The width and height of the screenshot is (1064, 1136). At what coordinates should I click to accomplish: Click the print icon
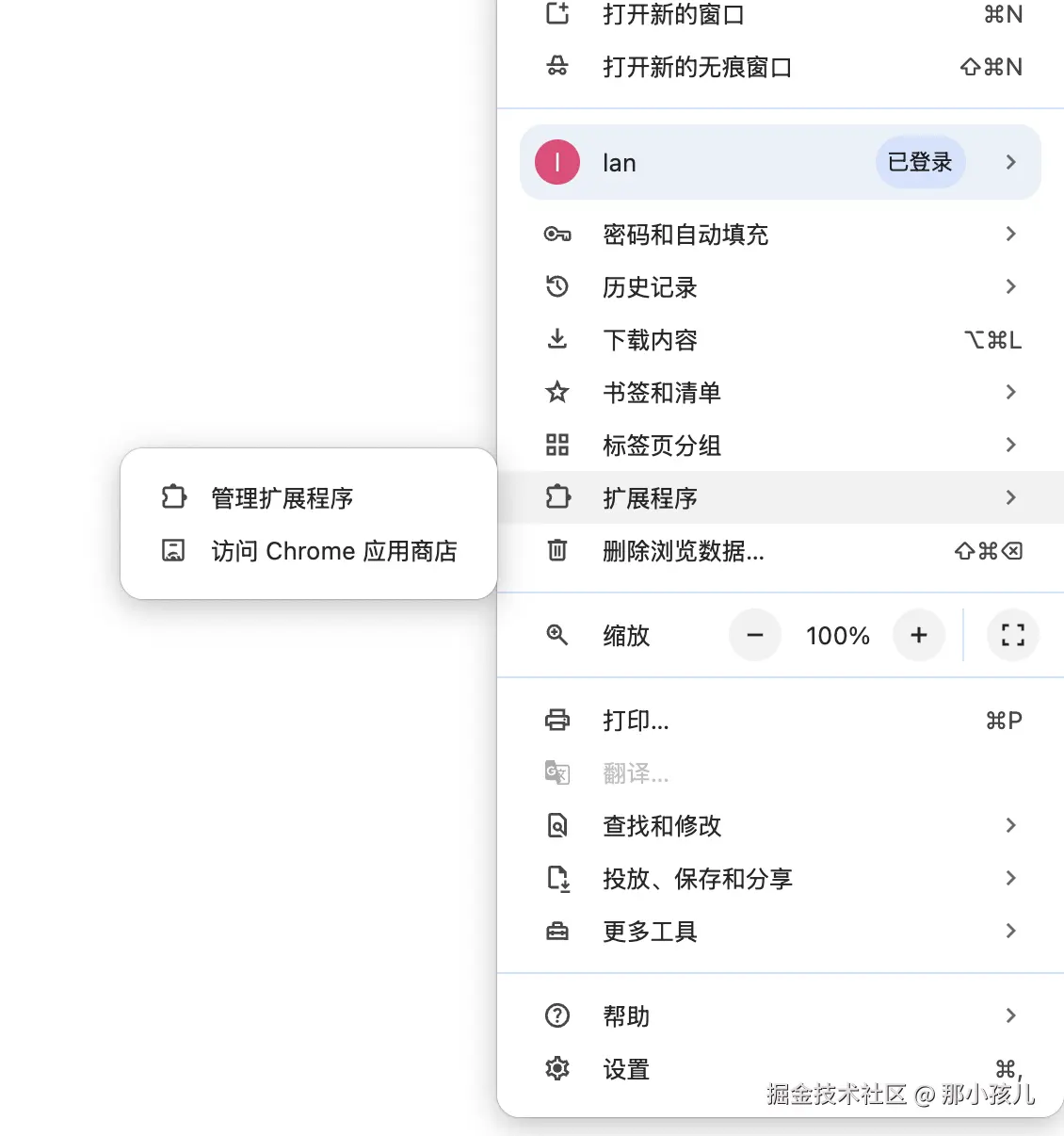click(557, 720)
